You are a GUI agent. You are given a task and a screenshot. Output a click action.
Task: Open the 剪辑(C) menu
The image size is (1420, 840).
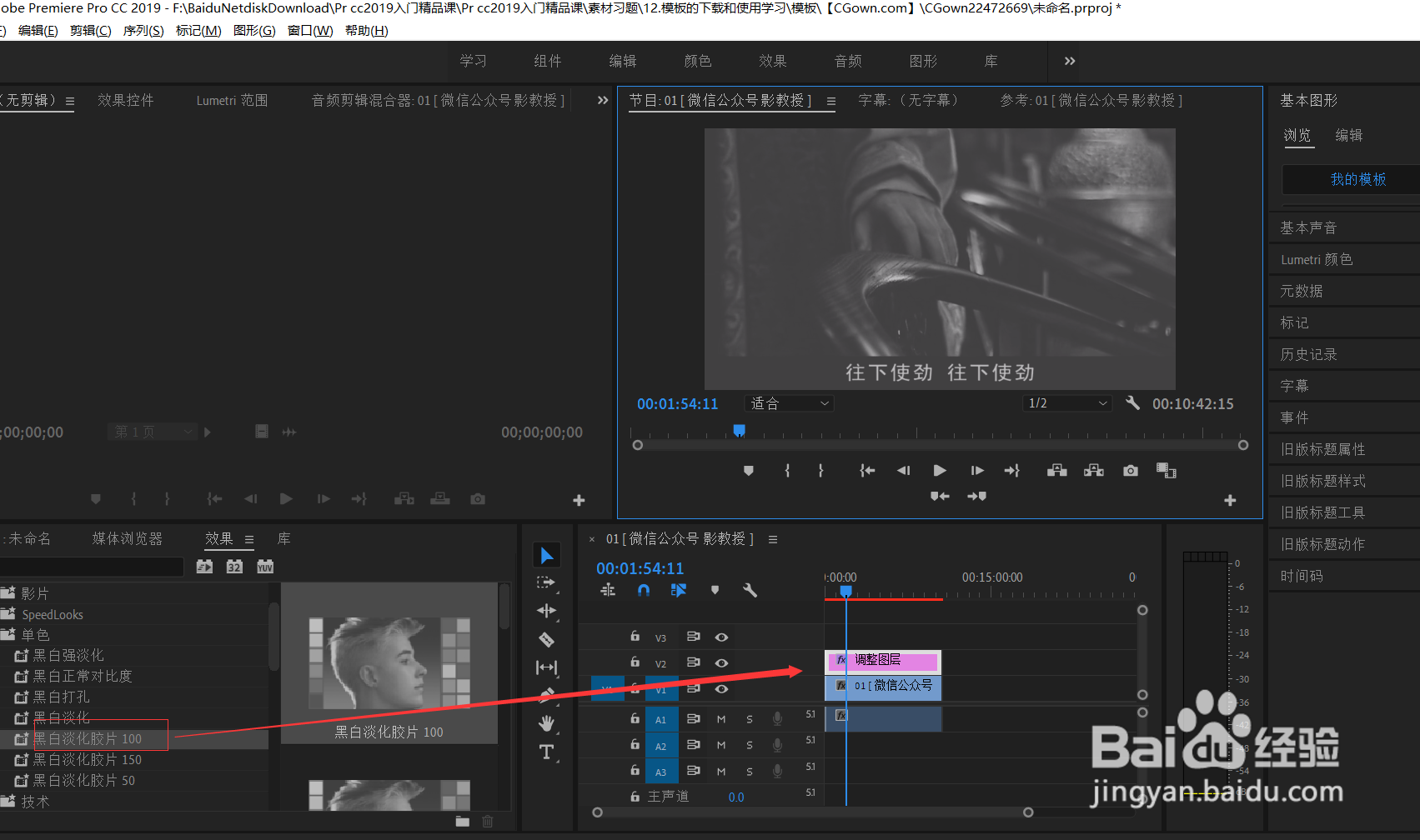(90, 31)
